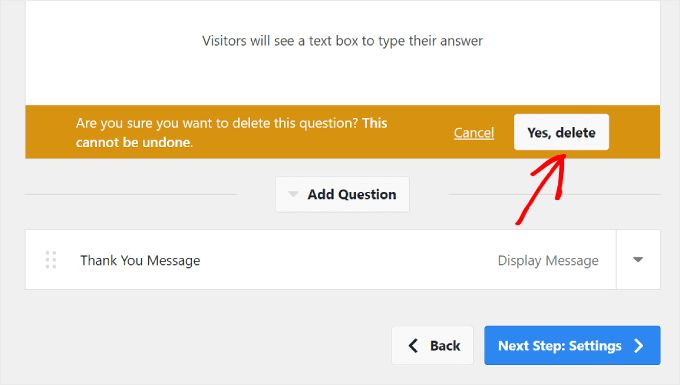Click the right chevron icon on Next Step

(x=638, y=346)
